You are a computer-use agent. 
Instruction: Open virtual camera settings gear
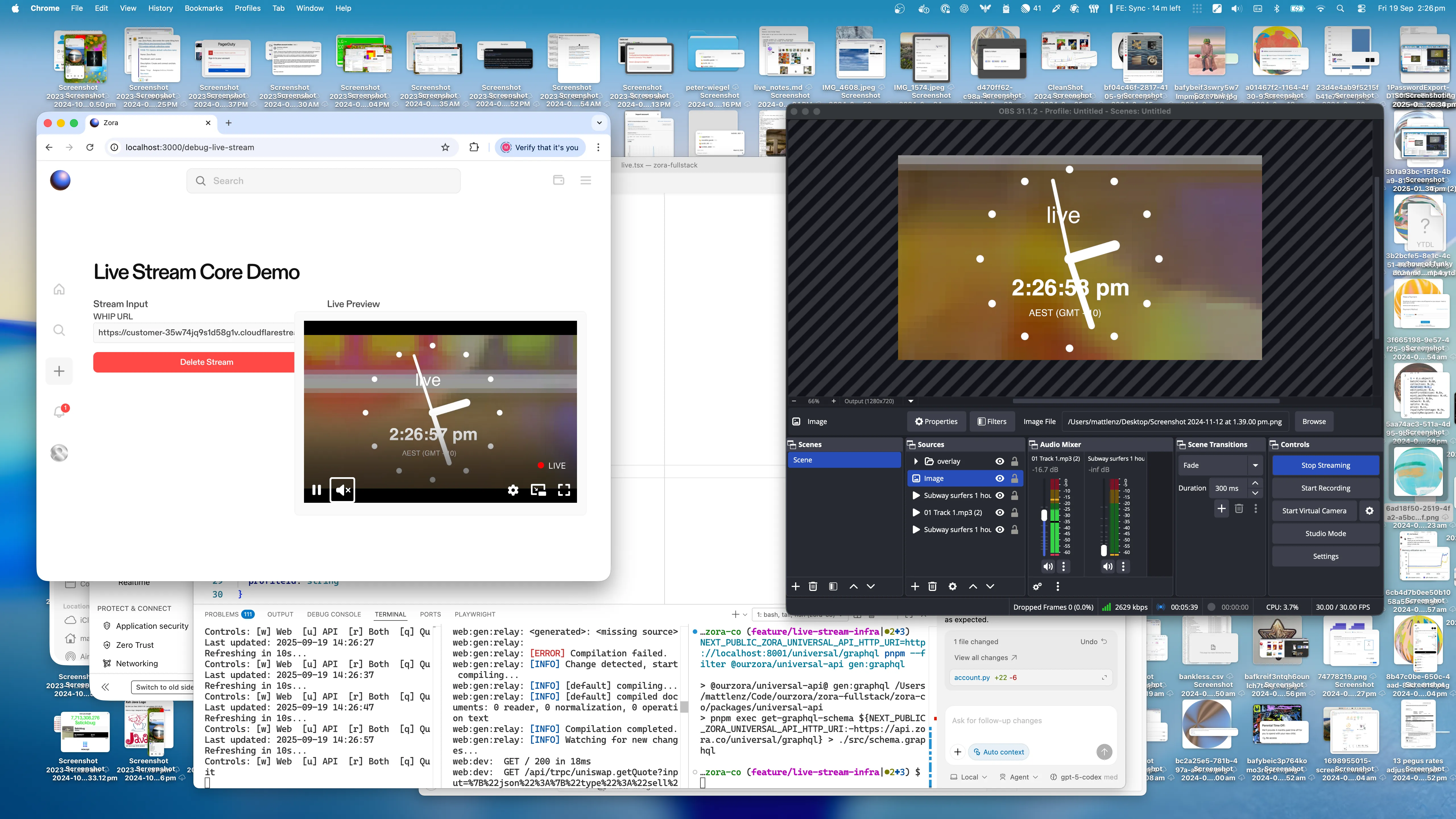pos(1370,510)
